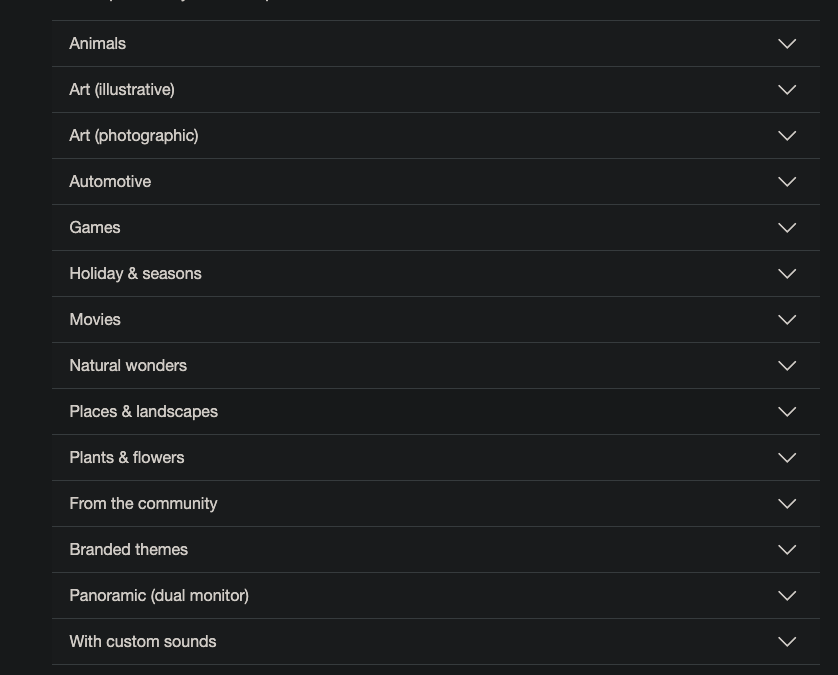Click the chevron on the Games row
Screen dimensions: 838x675
pyautogui.click(x=786, y=227)
